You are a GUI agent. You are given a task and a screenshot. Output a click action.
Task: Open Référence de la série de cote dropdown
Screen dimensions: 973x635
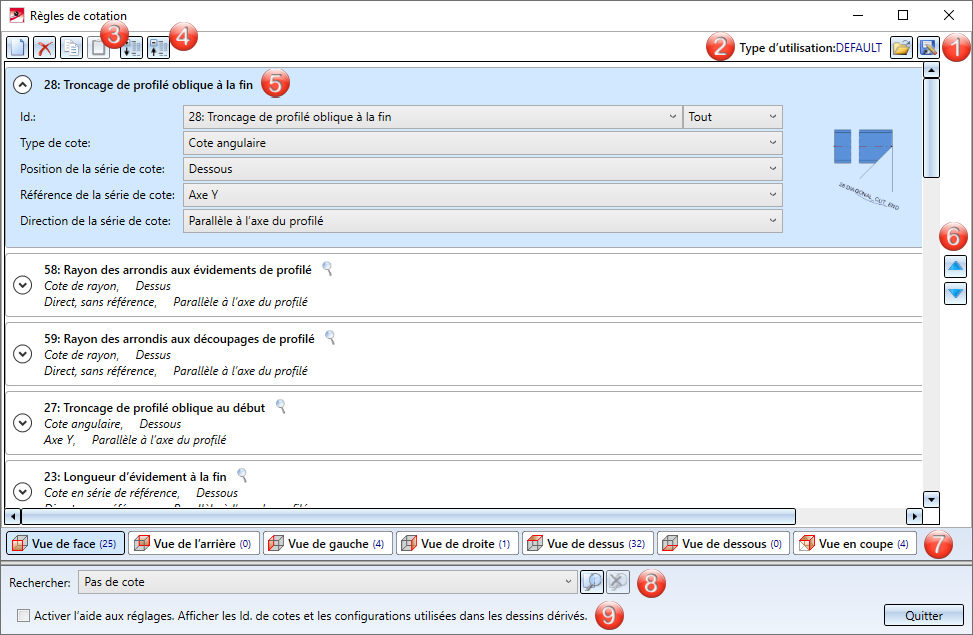482,195
